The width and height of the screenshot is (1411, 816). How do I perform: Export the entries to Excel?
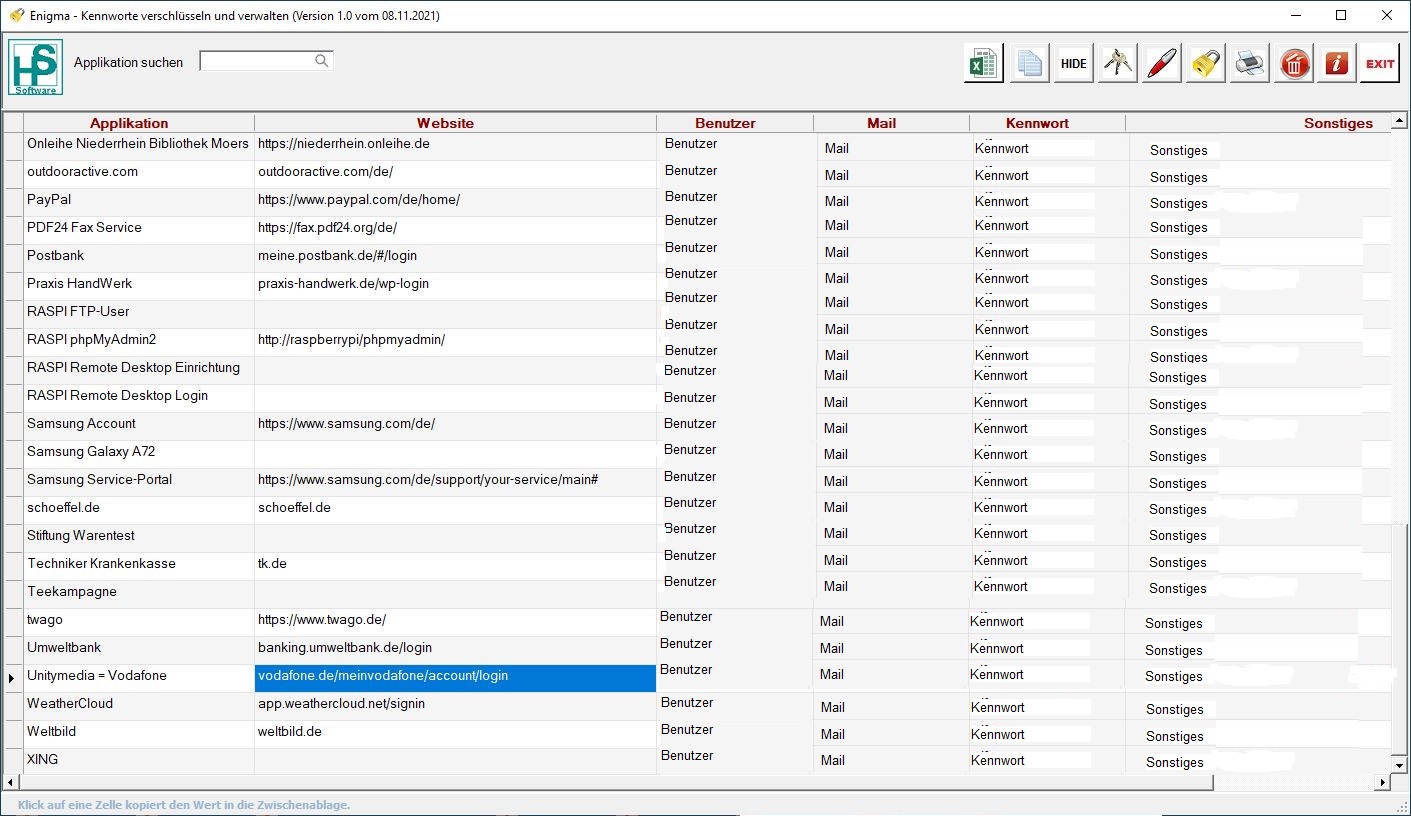click(x=984, y=63)
